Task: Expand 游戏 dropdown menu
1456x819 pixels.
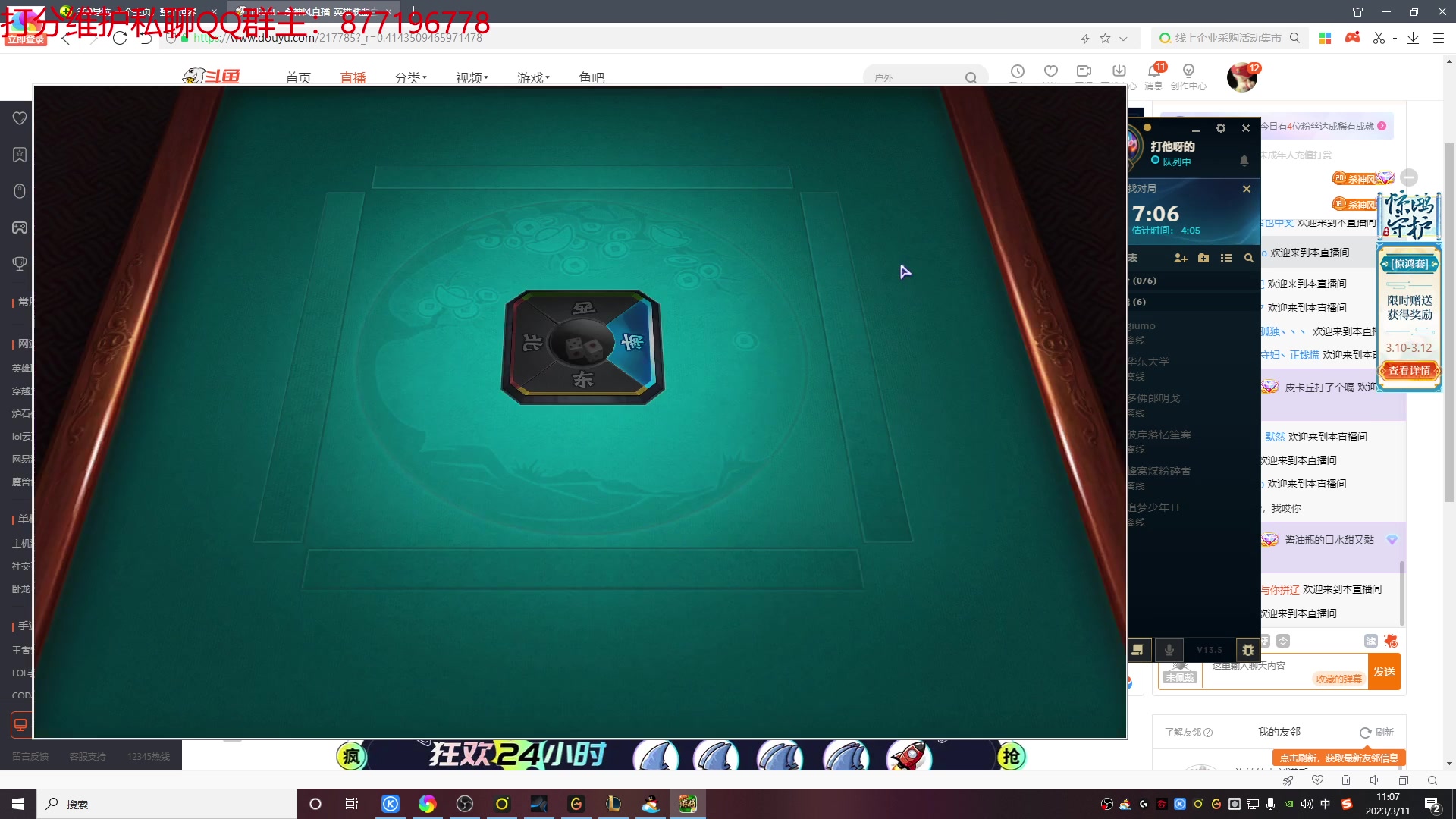Action: pos(533,77)
